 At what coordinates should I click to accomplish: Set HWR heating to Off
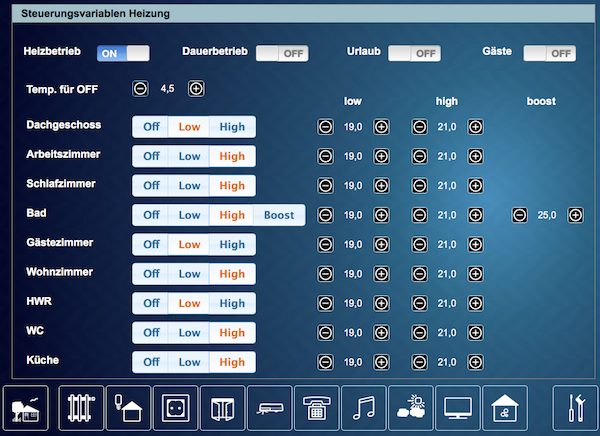coord(150,303)
